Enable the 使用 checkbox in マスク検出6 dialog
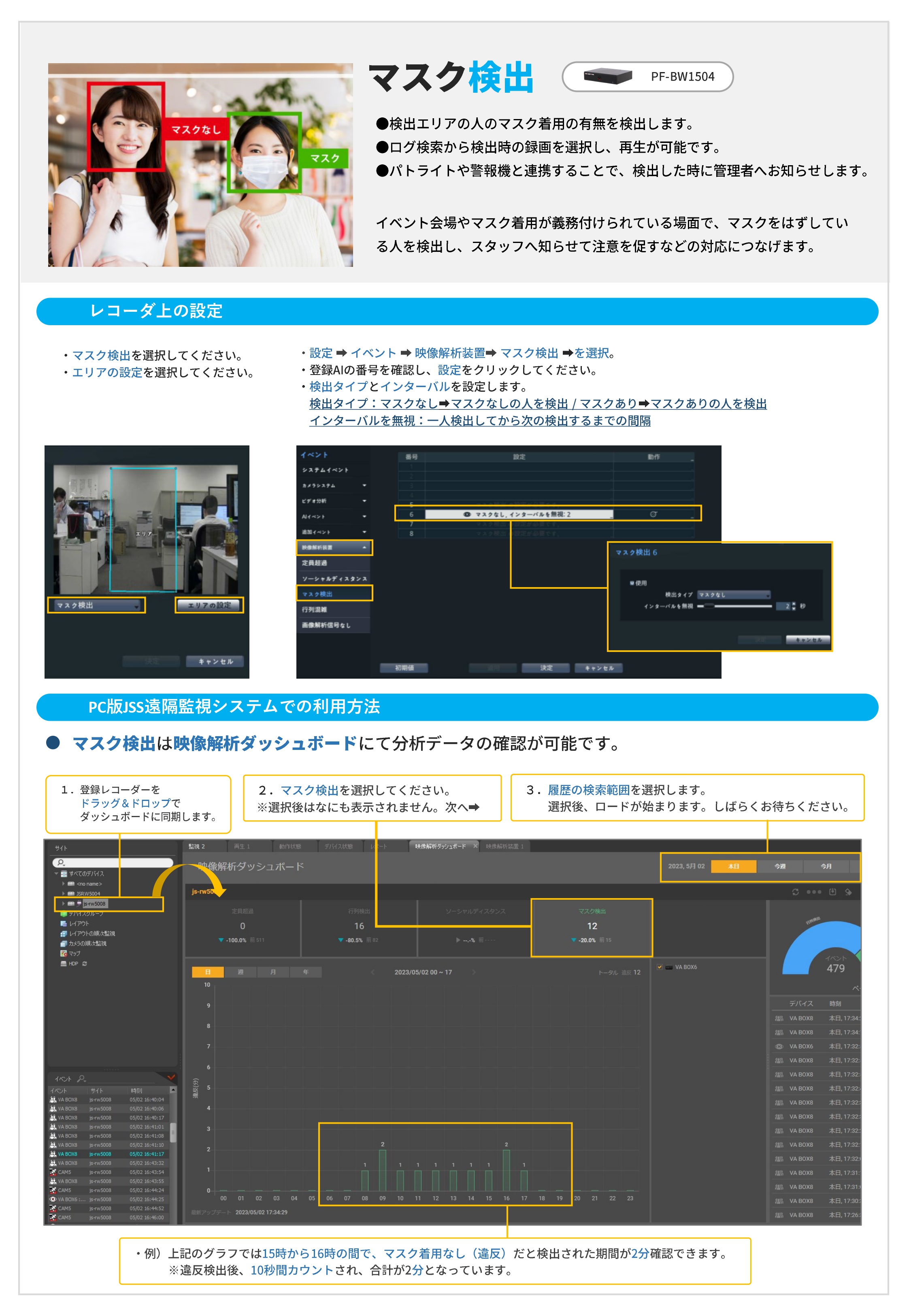 [632, 583]
